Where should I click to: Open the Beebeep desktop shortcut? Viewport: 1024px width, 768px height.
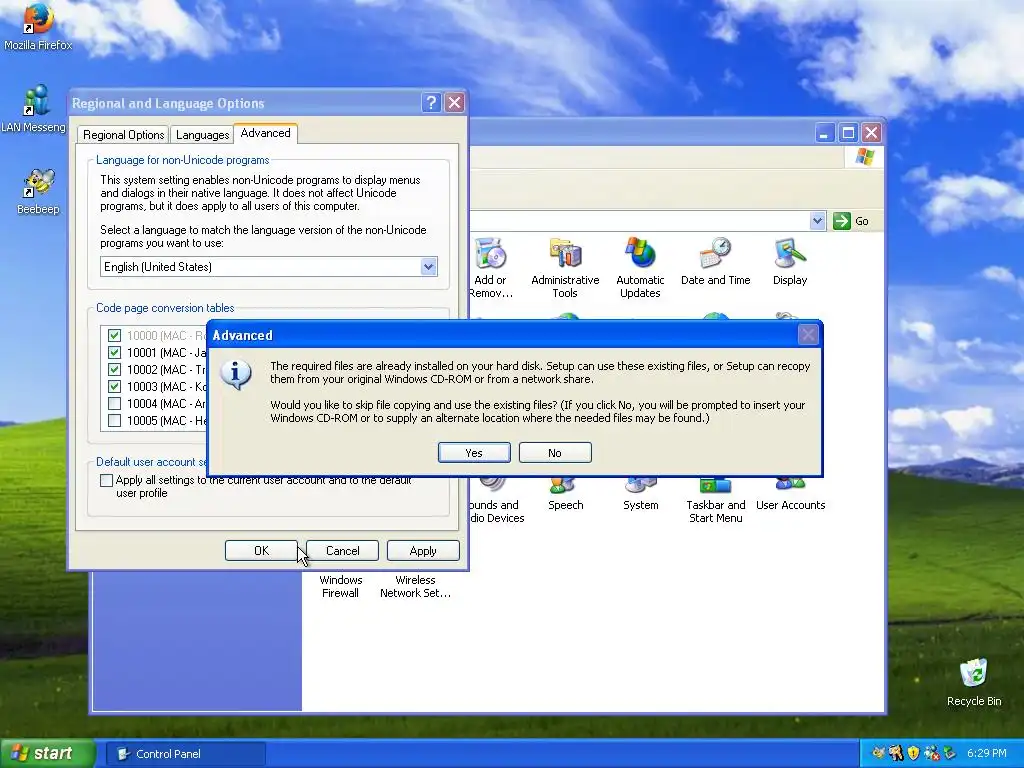click(38, 191)
